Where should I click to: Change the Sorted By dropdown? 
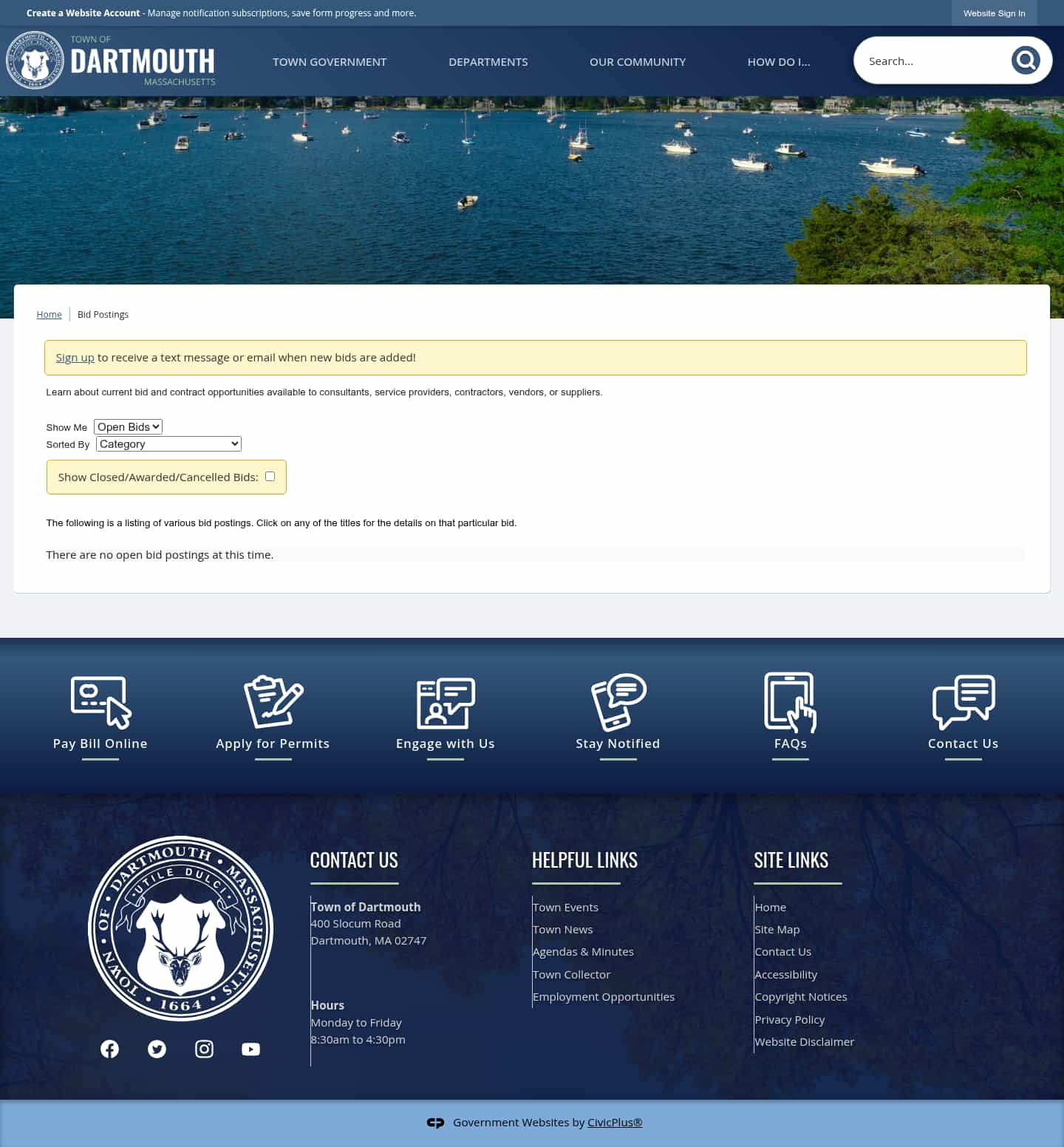click(168, 443)
